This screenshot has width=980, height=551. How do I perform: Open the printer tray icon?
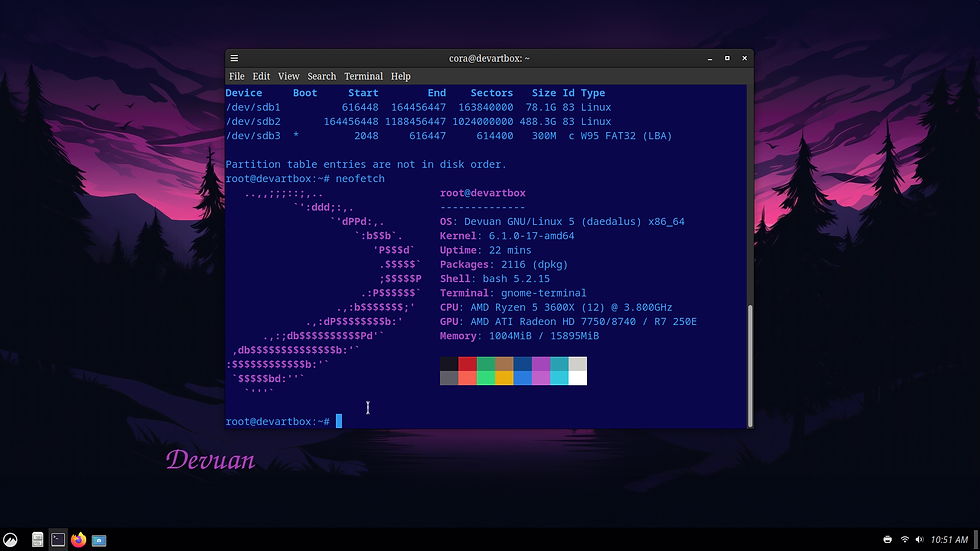tap(888, 540)
